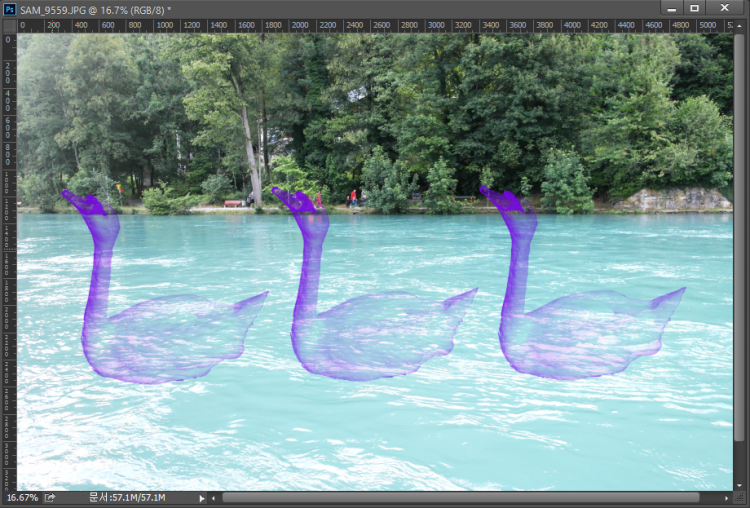Click the export icon in the status bar
750x508 pixels.
(x=50, y=497)
